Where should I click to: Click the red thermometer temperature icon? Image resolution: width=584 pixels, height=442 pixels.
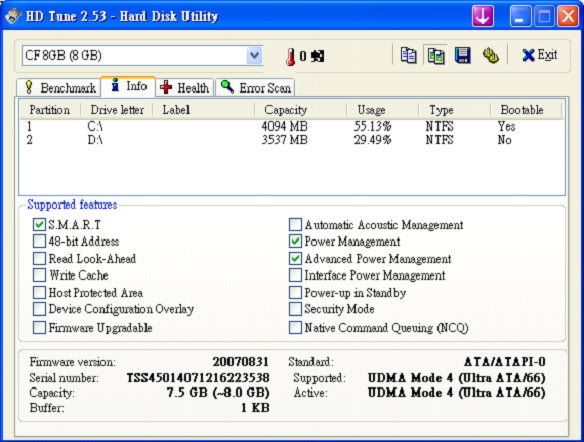coord(291,57)
